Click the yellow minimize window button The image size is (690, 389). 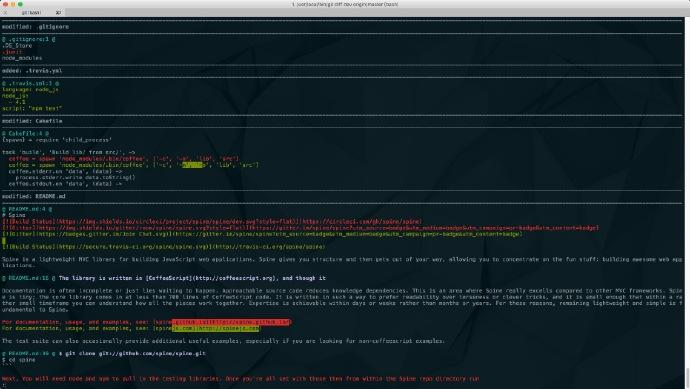click(13, 4)
